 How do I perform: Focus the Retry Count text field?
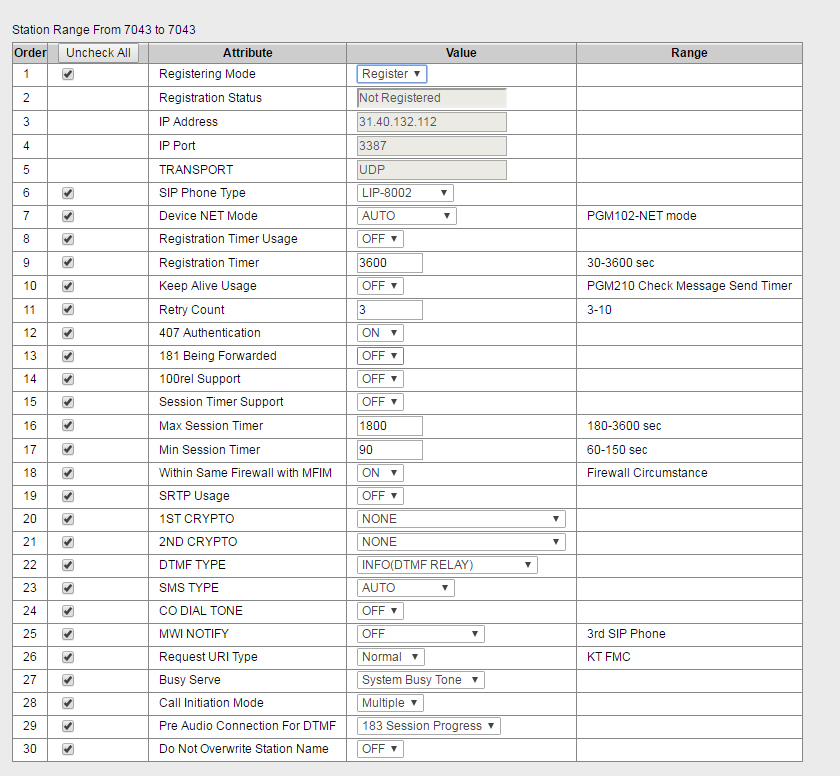[390, 310]
